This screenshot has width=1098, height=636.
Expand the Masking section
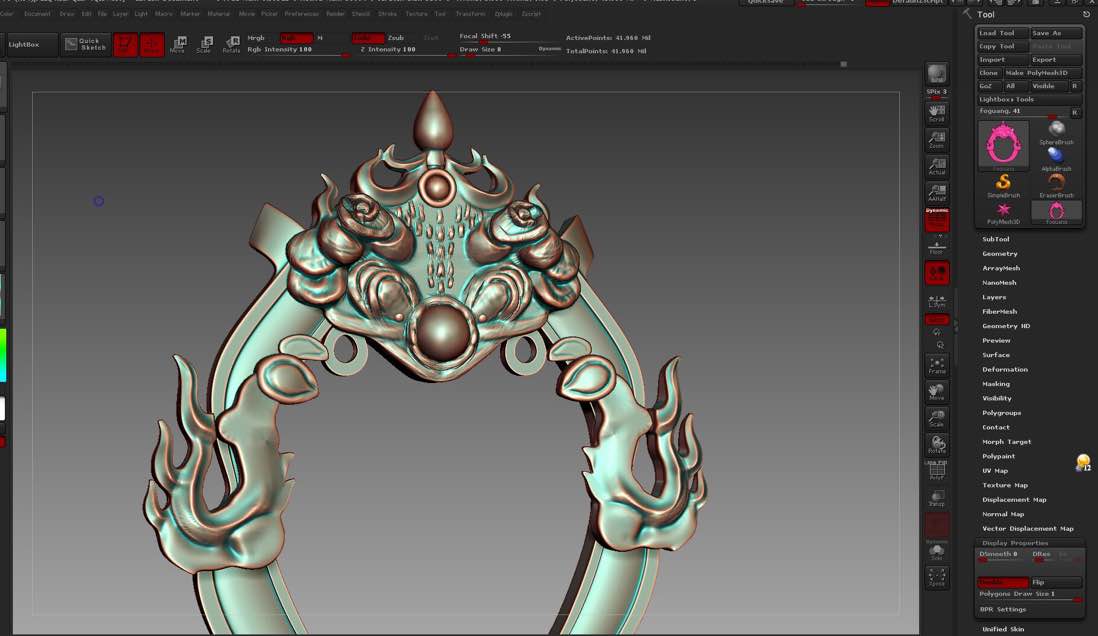point(996,384)
